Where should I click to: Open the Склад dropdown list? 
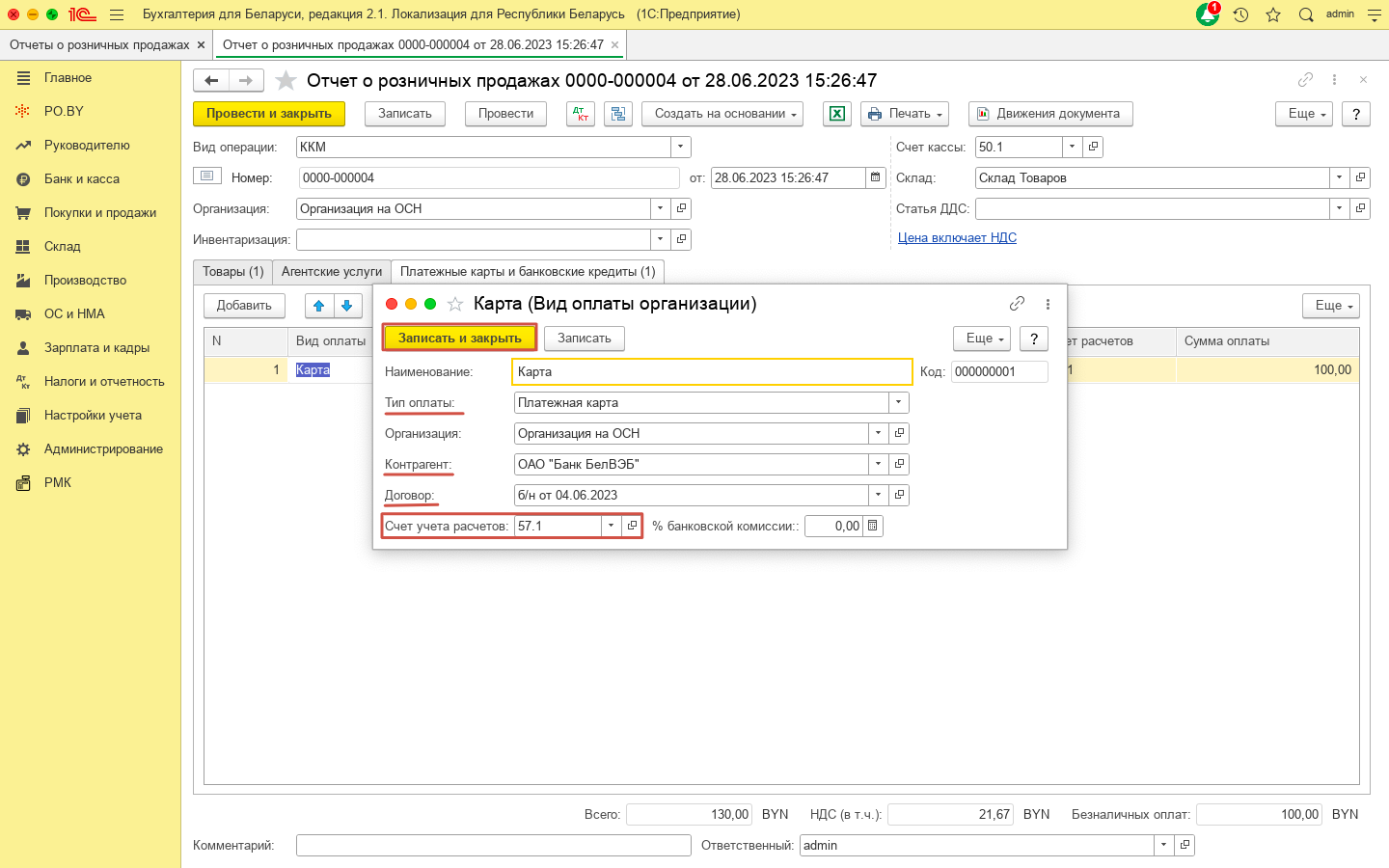1339,177
